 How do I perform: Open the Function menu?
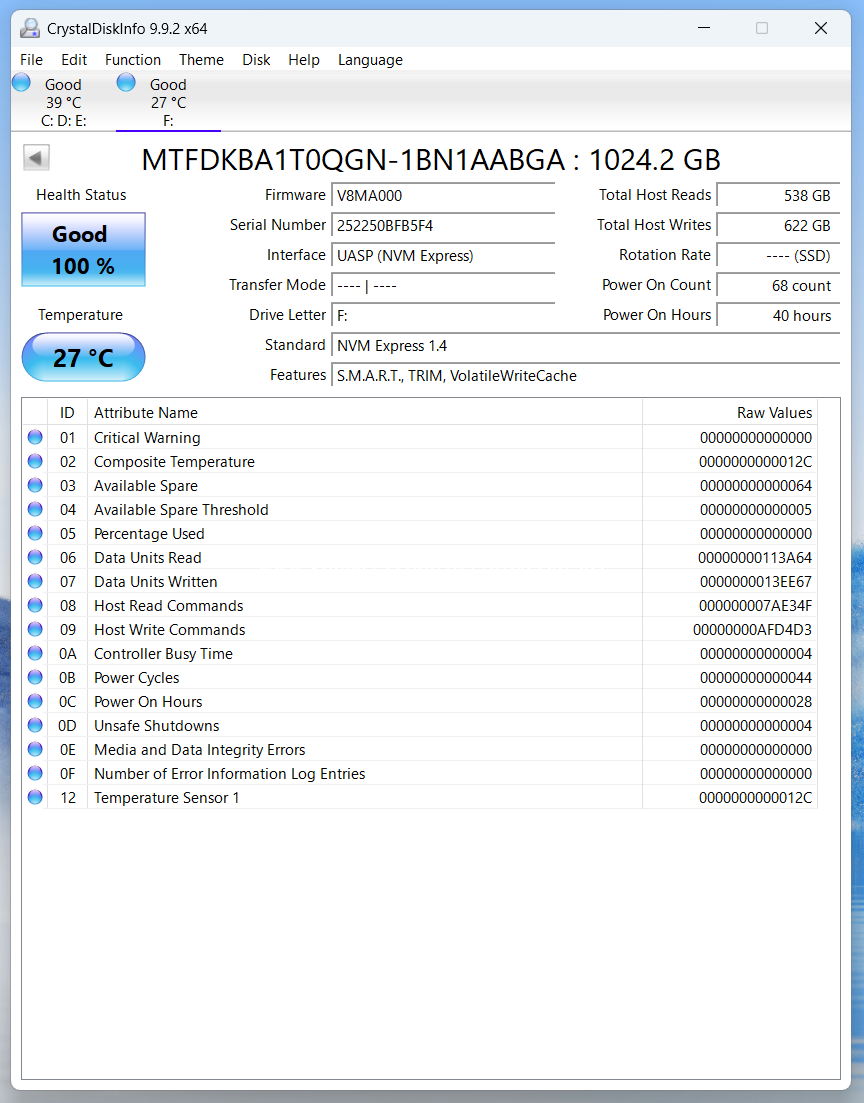coord(133,60)
